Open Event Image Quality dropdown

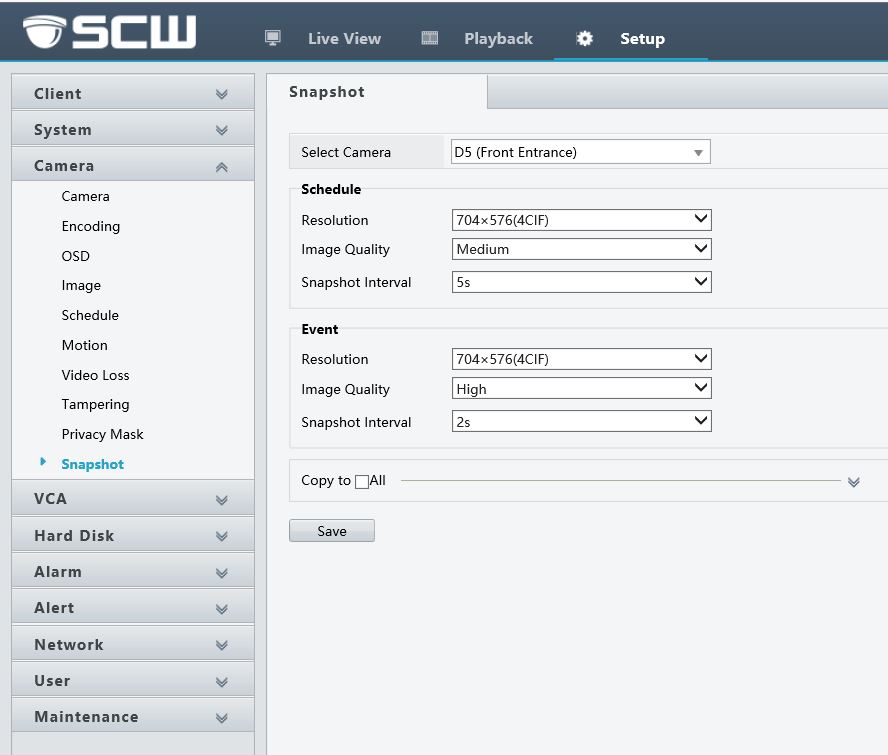[x=580, y=389]
